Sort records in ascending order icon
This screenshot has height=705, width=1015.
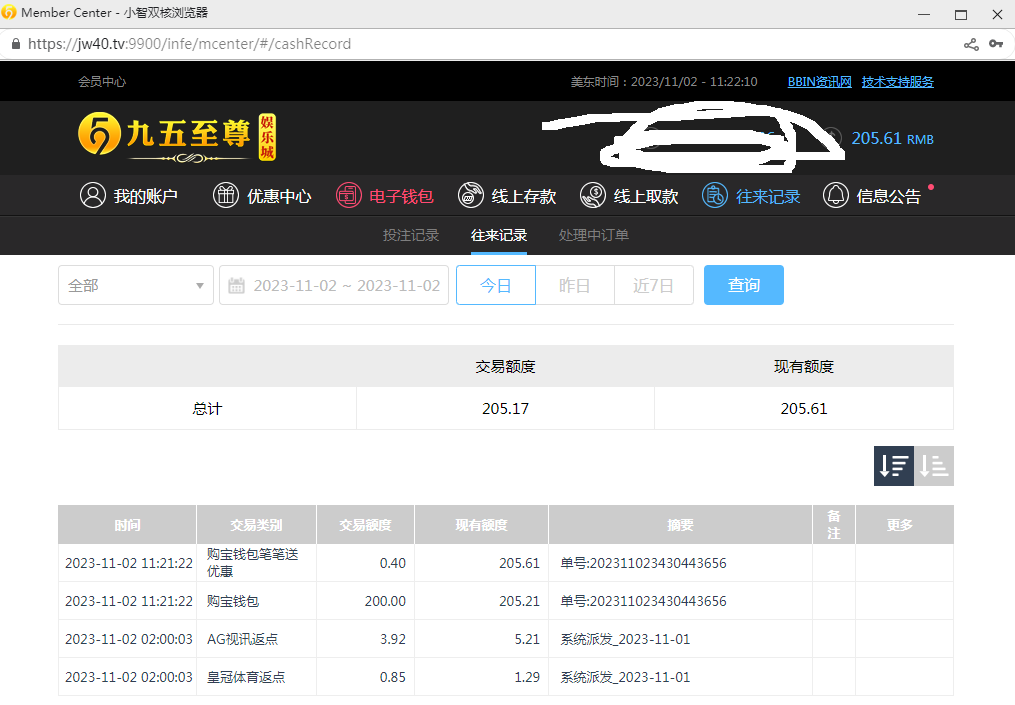pos(934,466)
